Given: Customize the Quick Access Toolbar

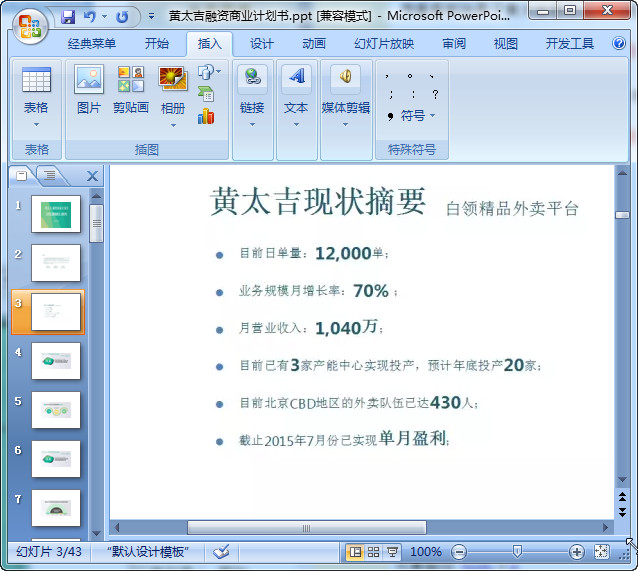Looking at the screenshot, I should tap(151, 17).
